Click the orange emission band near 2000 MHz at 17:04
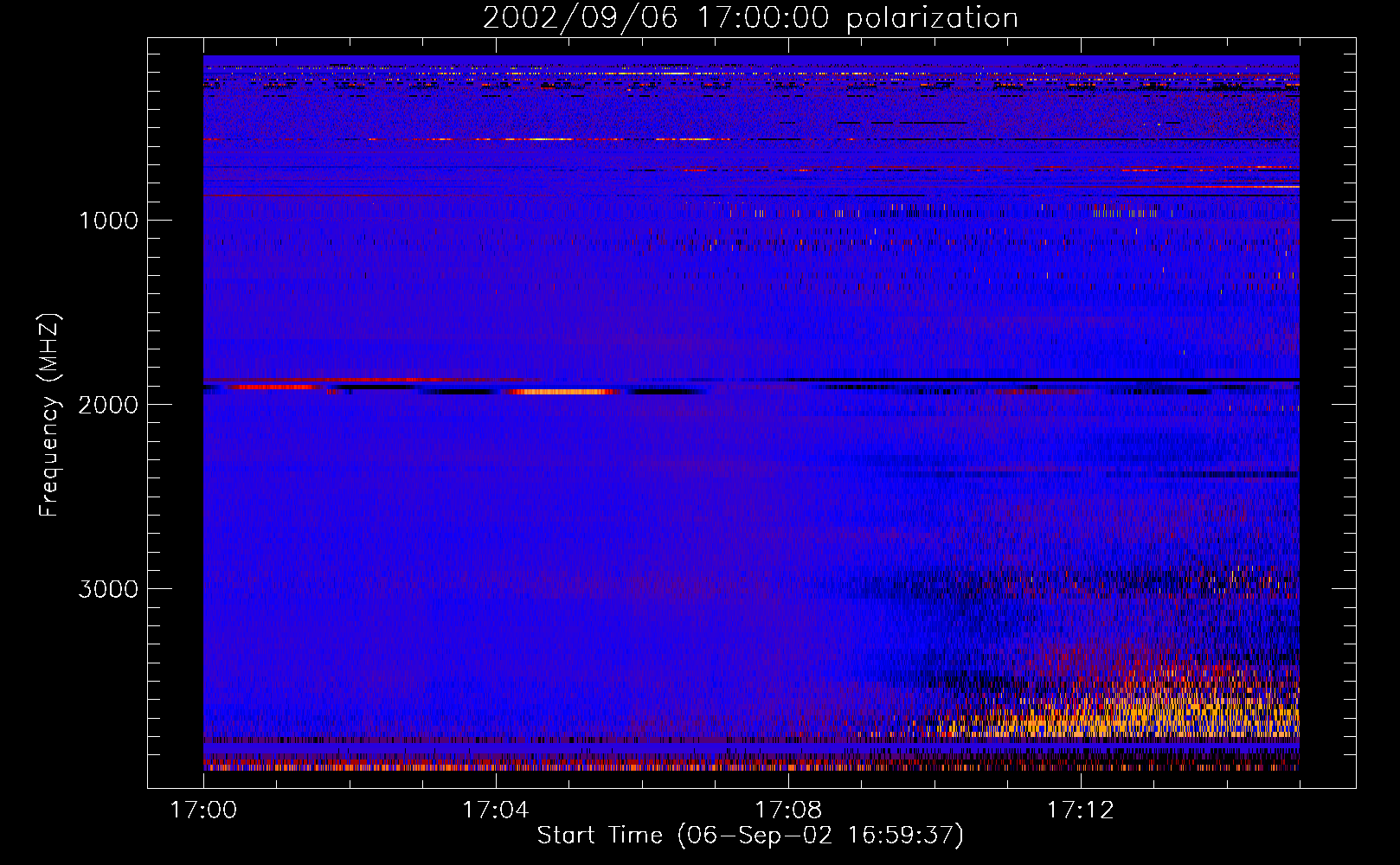This screenshot has width=1400, height=865. (562, 392)
